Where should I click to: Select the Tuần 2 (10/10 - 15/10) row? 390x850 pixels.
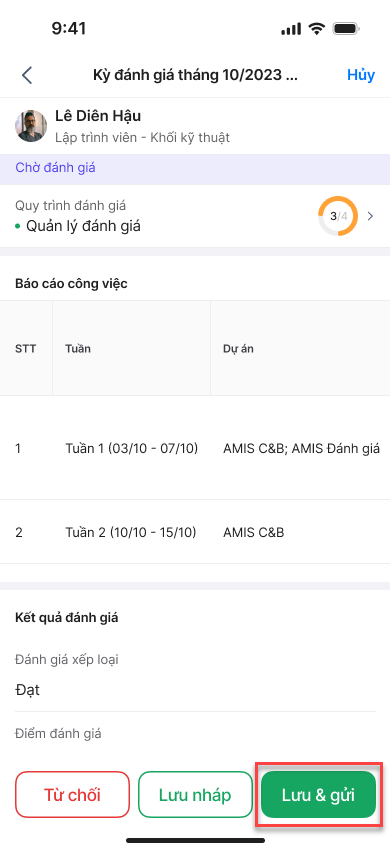[x=195, y=532]
